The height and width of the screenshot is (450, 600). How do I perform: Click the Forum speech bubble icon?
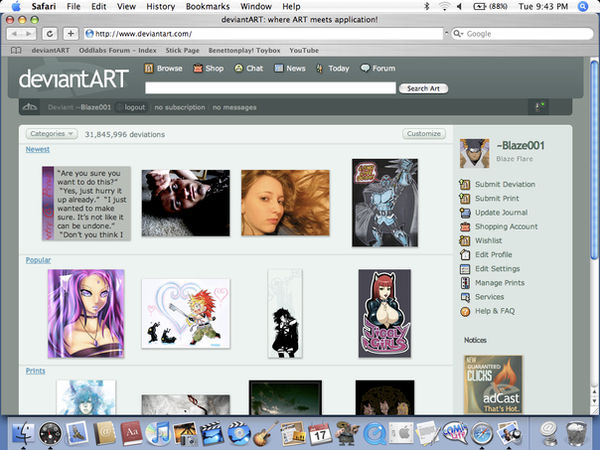coord(365,68)
